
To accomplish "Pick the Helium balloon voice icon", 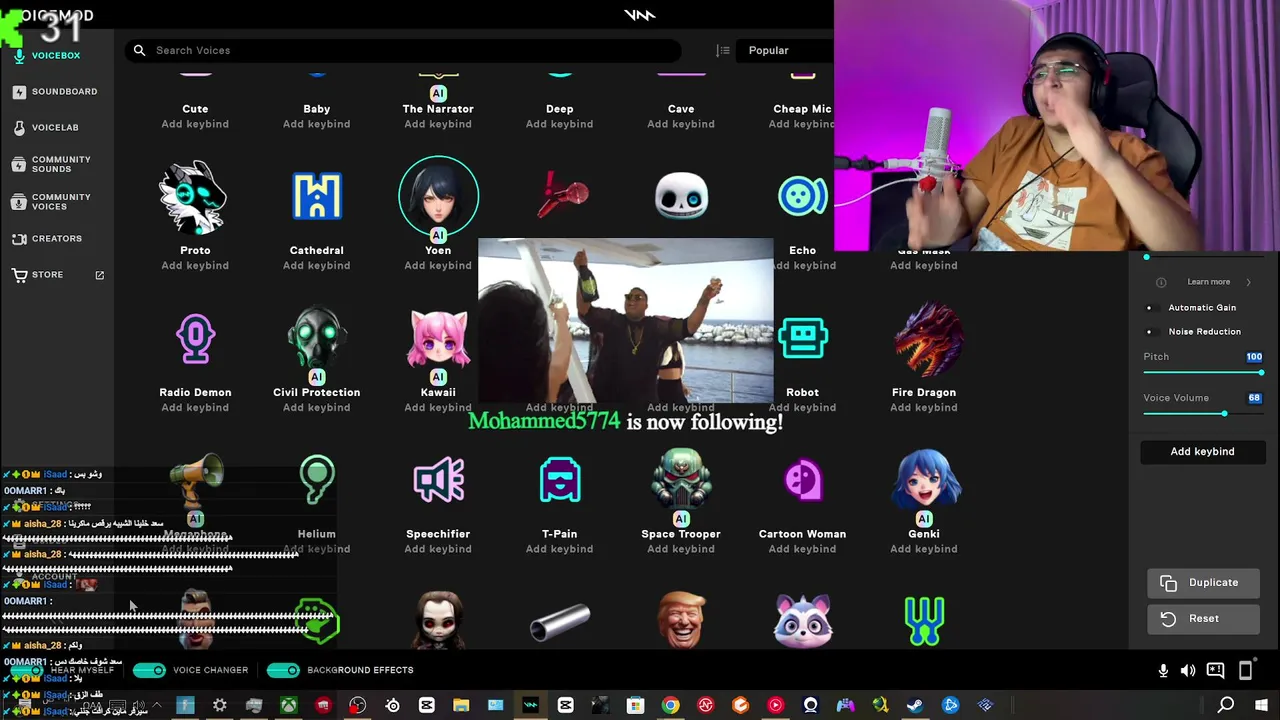I will (x=317, y=480).
